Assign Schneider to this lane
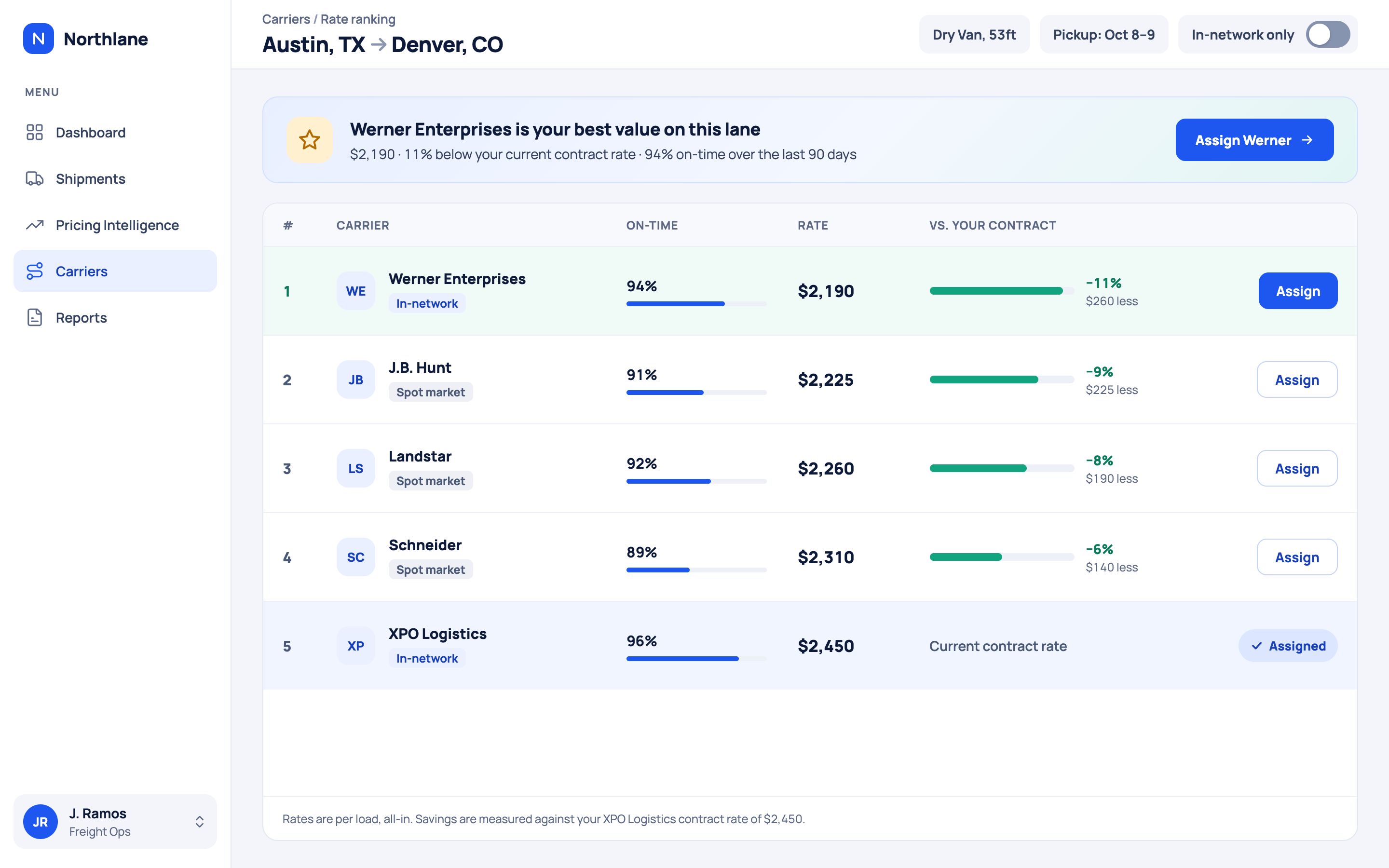This screenshot has height=868, width=1389. 1296,557
